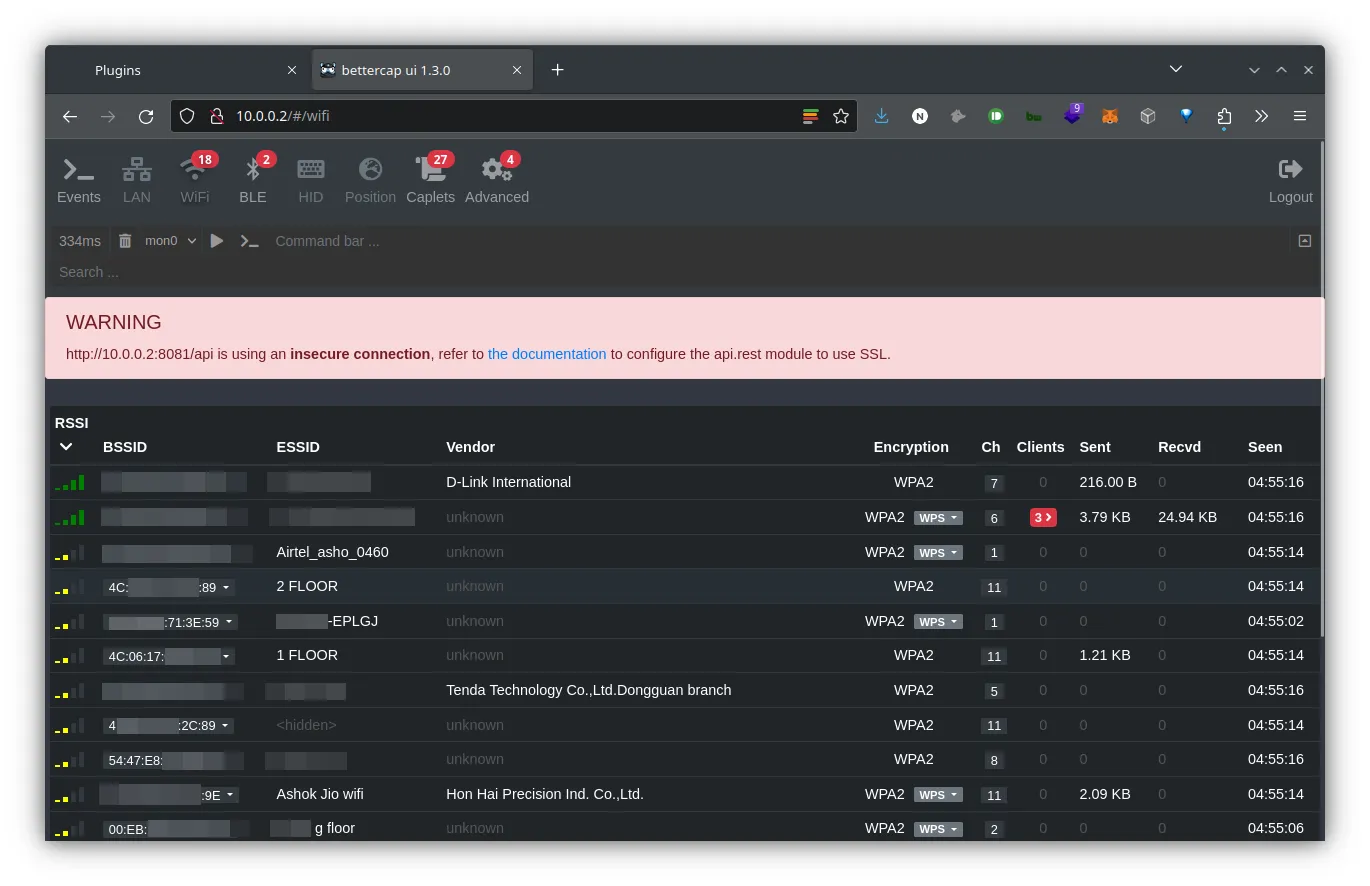Open BSSID dropdown for 2 FLOOR
The width and height of the screenshot is (1370, 886).
(x=169, y=587)
